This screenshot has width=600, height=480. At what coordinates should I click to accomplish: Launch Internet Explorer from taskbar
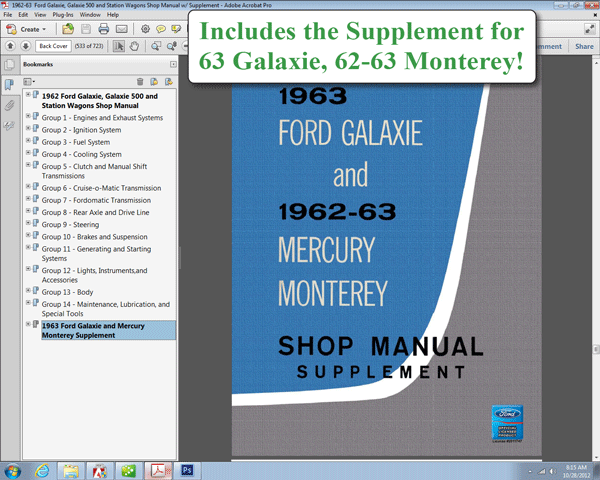42,471
